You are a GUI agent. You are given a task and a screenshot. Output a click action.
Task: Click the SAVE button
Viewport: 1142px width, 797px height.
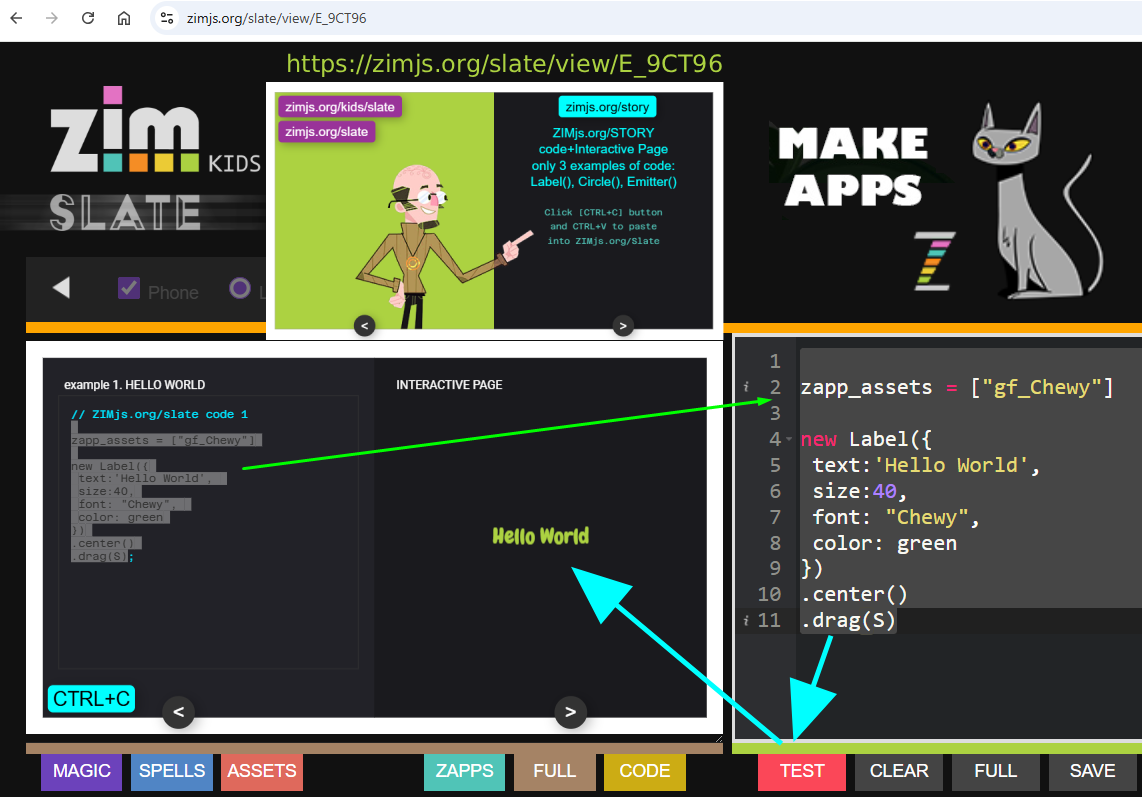tap(1092, 771)
